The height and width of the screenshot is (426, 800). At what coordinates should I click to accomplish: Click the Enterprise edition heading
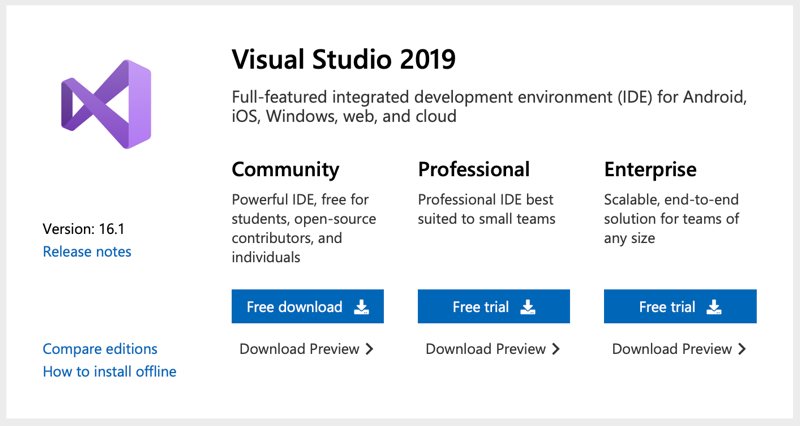click(651, 169)
